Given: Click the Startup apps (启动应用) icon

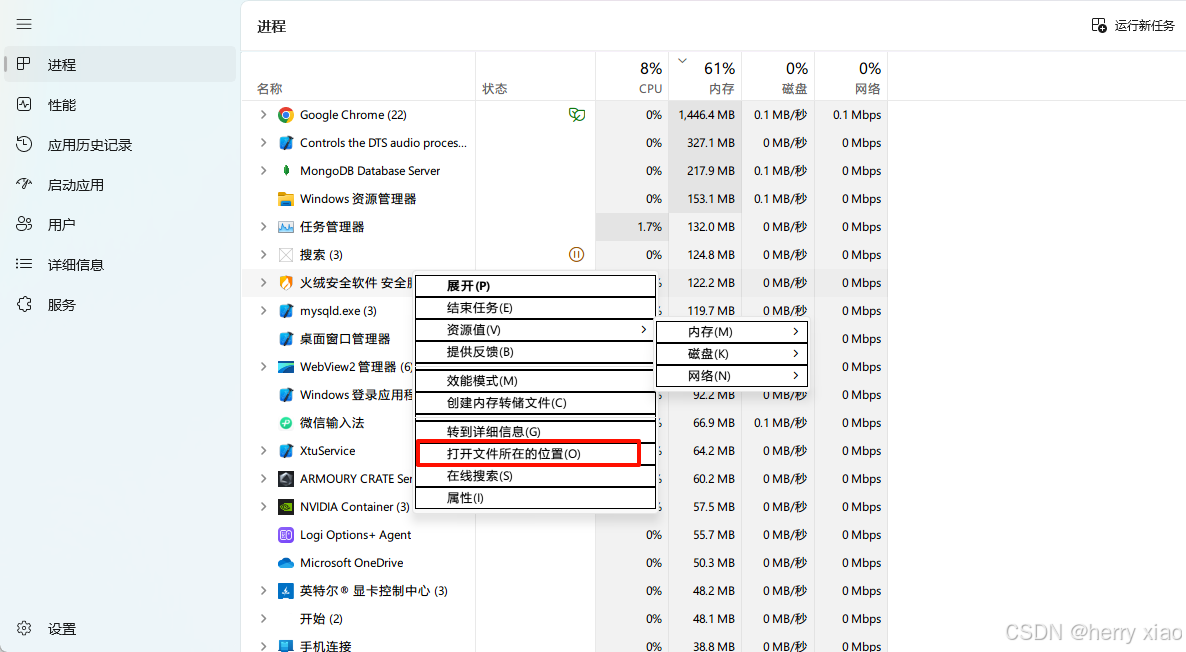Looking at the screenshot, I should [x=24, y=185].
